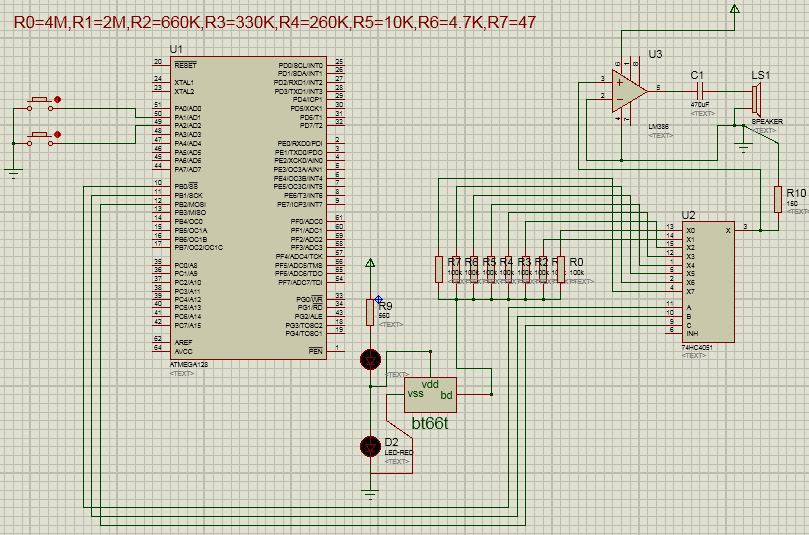Click the X0 pin label on U2
This screenshot has width=809, height=535.
click(690, 231)
